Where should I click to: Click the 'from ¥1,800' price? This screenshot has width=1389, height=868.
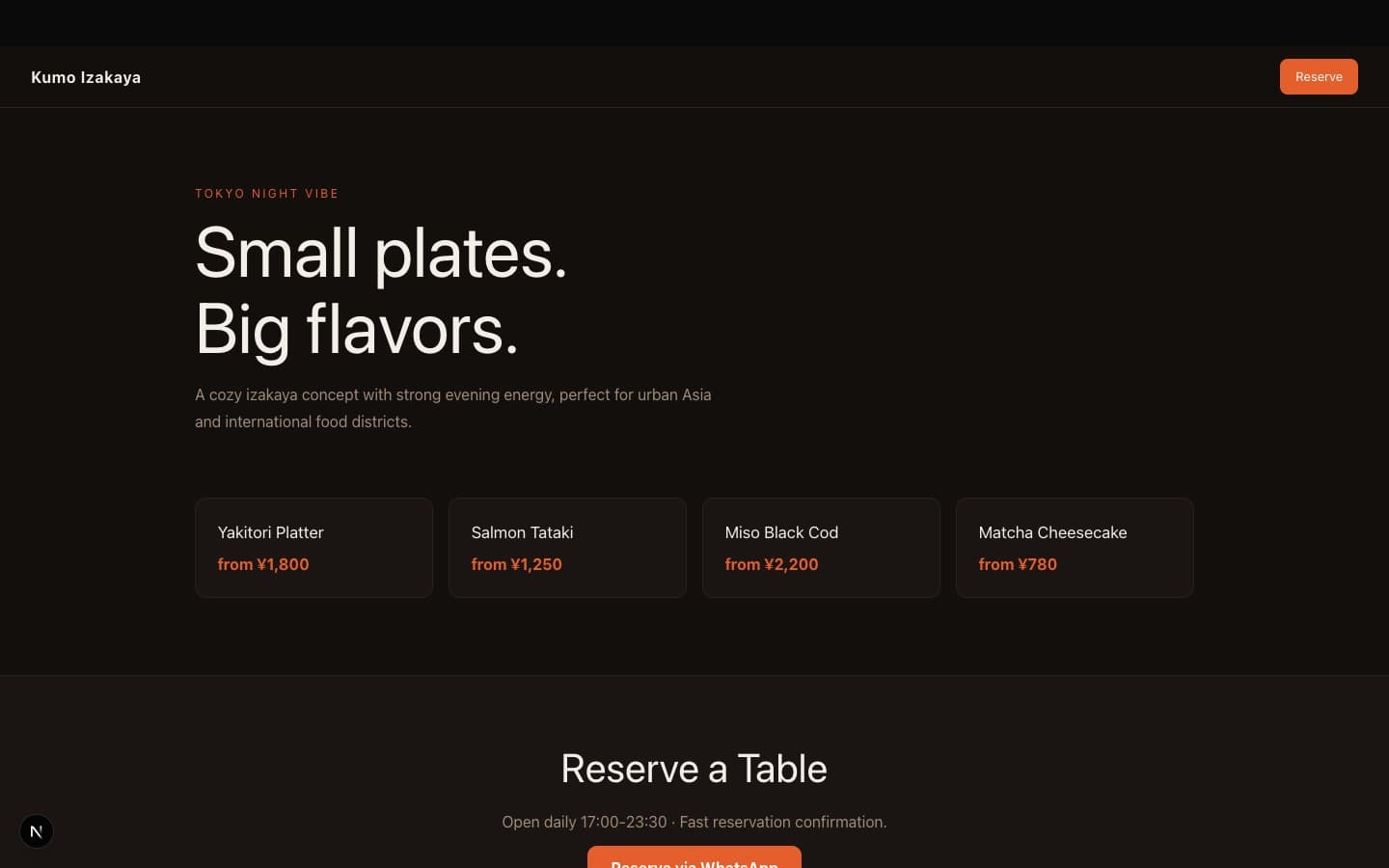263,564
